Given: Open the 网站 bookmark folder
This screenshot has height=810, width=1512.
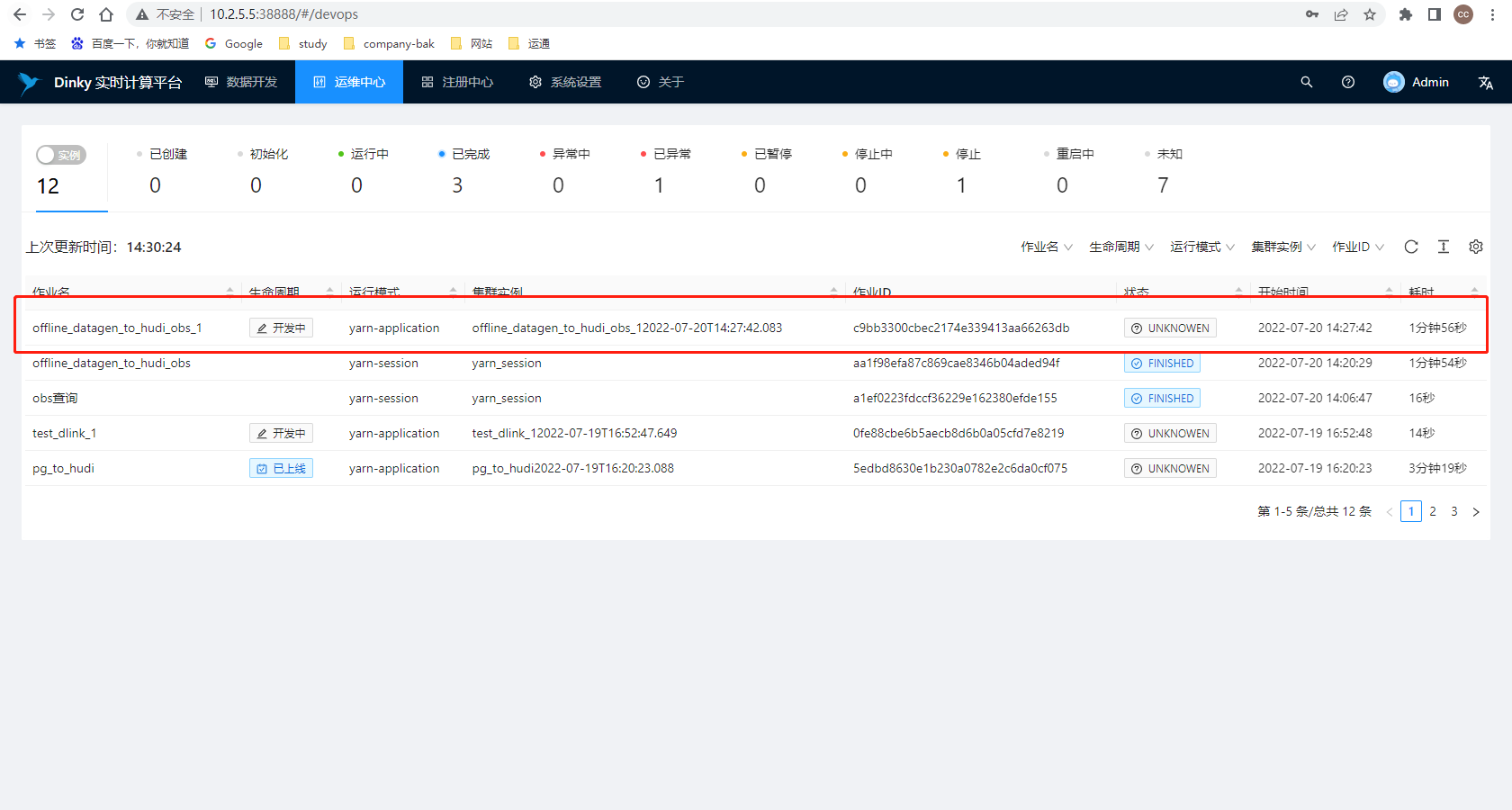Looking at the screenshot, I should (472, 43).
